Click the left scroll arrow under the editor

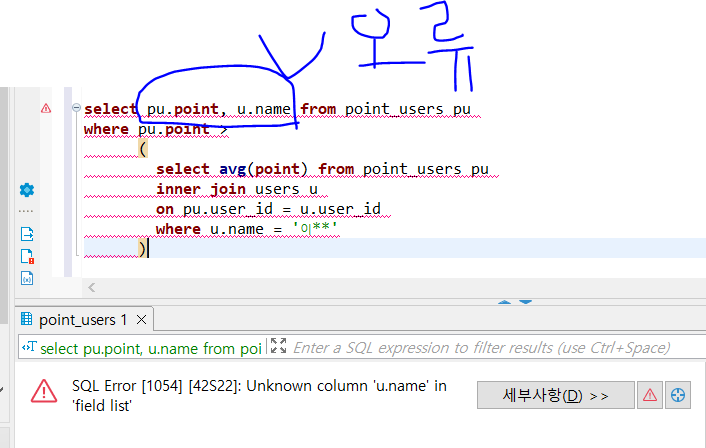92,287
